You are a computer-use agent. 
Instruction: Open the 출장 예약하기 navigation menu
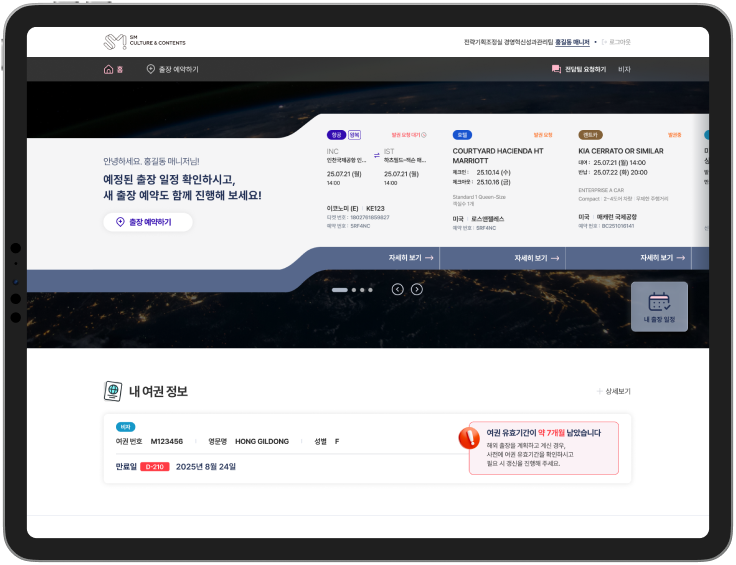click(172, 70)
